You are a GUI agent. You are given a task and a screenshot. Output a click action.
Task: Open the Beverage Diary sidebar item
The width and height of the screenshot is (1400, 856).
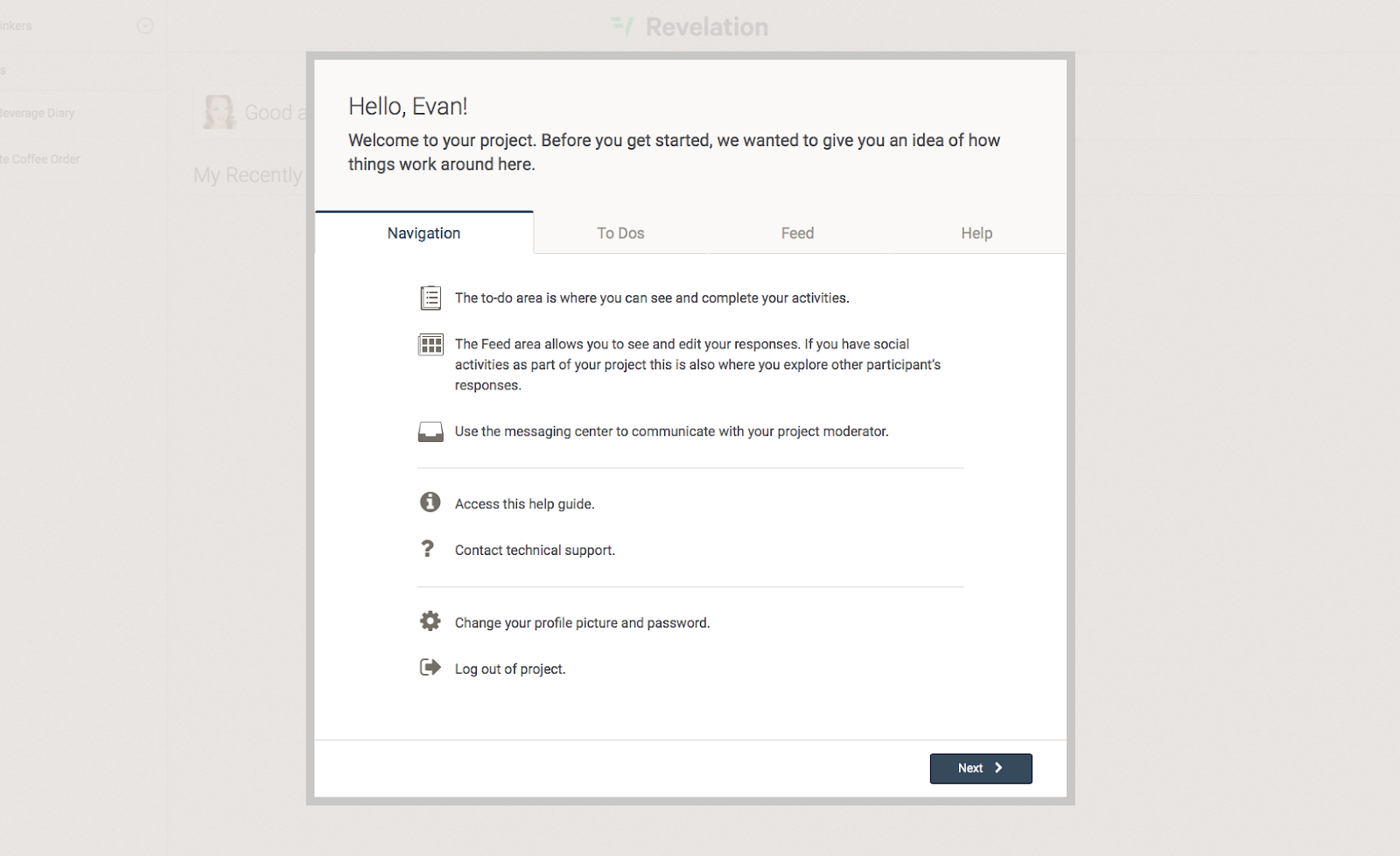(38, 113)
